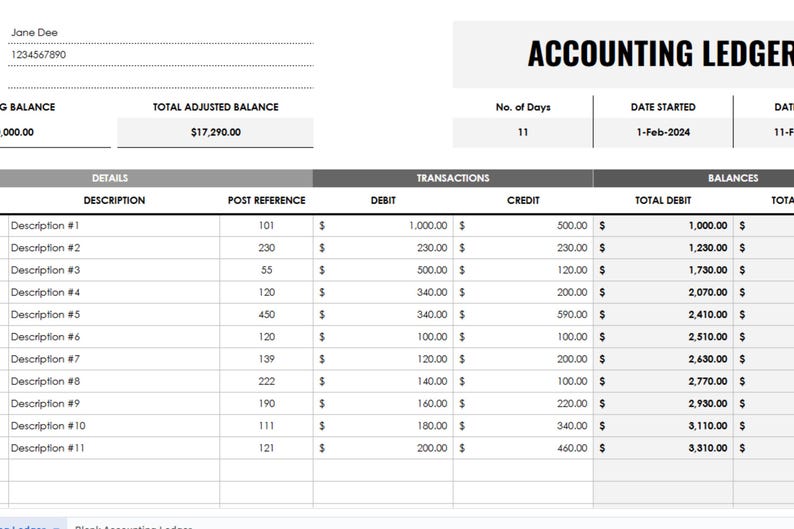Screen dimensions: 794x529
Task: Click post reference 121 in Description #11 row
Action: (266, 449)
